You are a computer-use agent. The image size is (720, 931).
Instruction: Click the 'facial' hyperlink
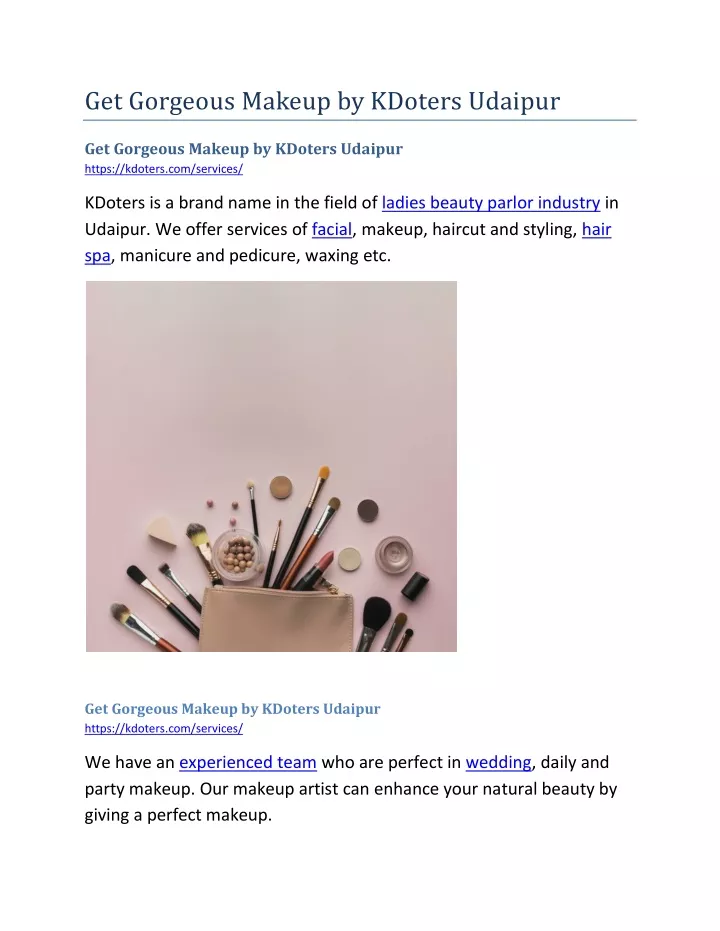point(332,229)
